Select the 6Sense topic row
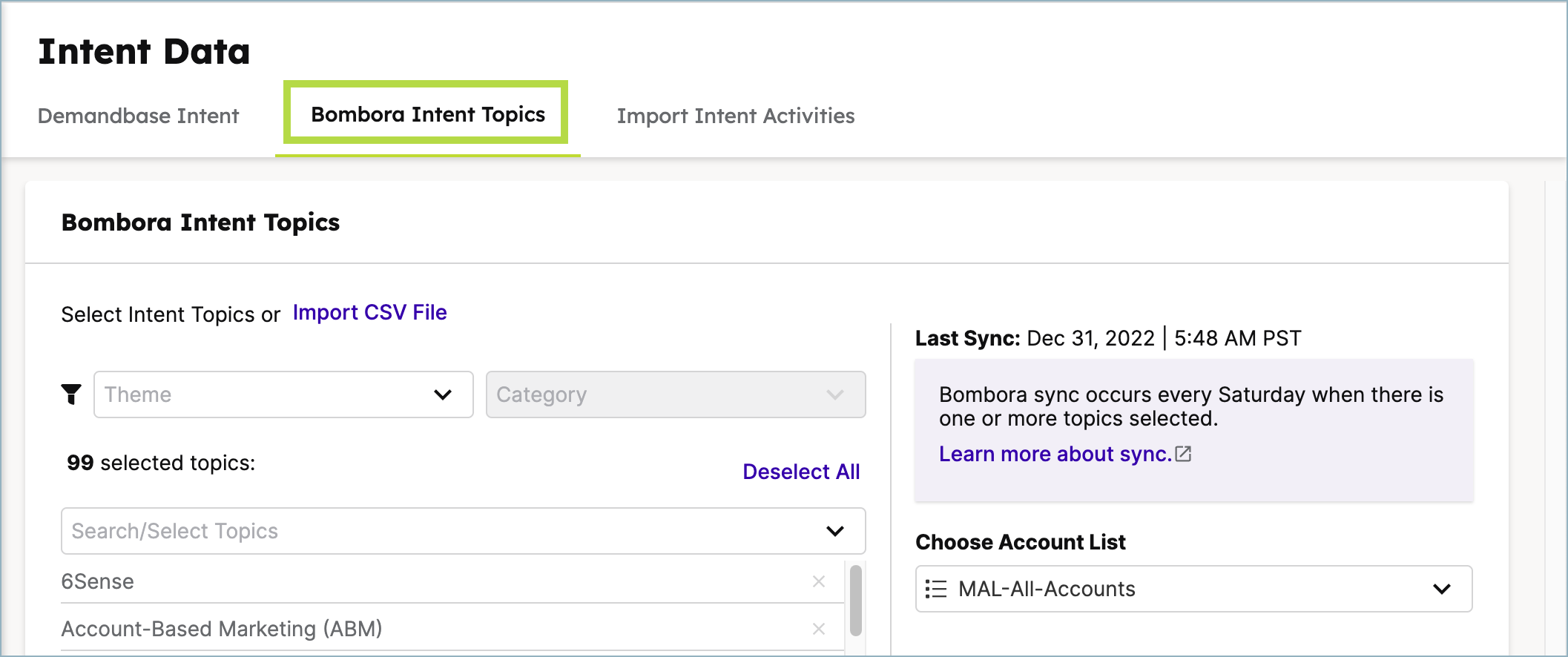This screenshot has height=657, width=1568. coord(452,581)
